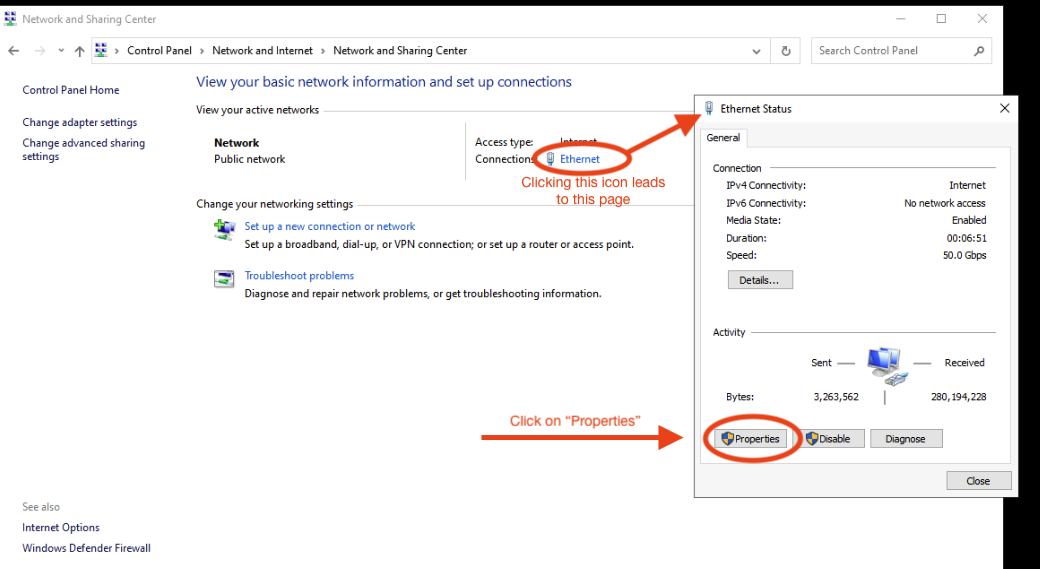Click the speed value 50.0 Gbps
The height and width of the screenshot is (569, 1040).
964,255
